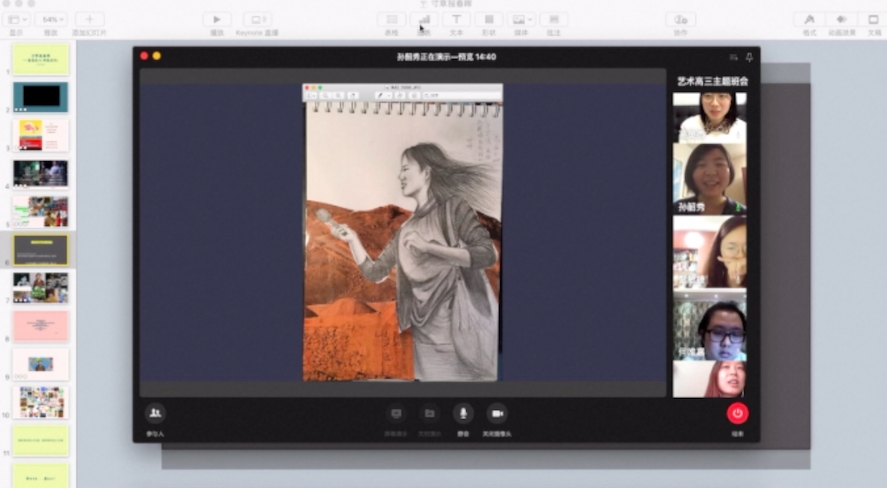Insert a shape from the Keynote toolbar
The height and width of the screenshot is (488, 887).
click(x=489, y=19)
